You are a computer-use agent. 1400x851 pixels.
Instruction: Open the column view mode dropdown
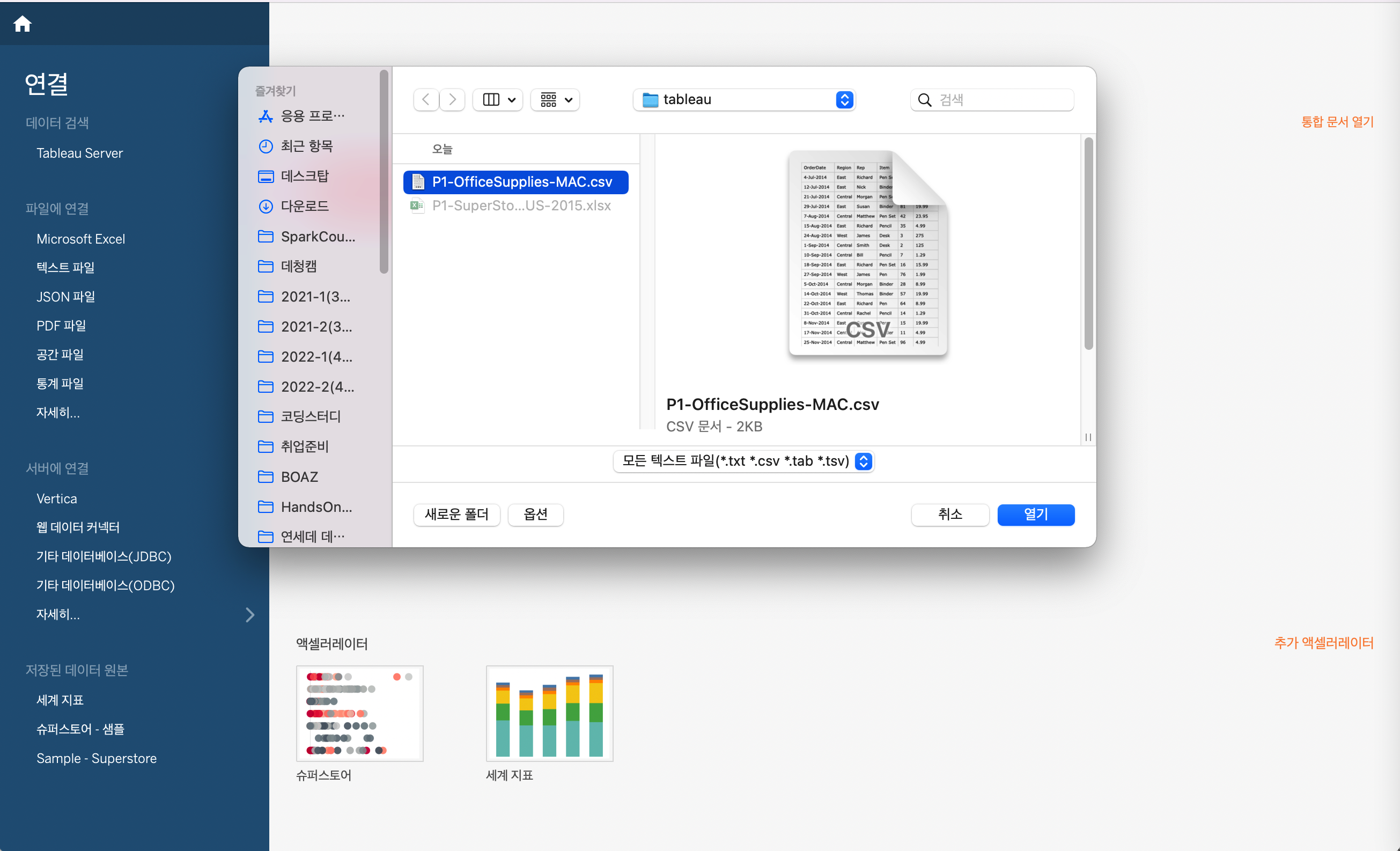498,99
